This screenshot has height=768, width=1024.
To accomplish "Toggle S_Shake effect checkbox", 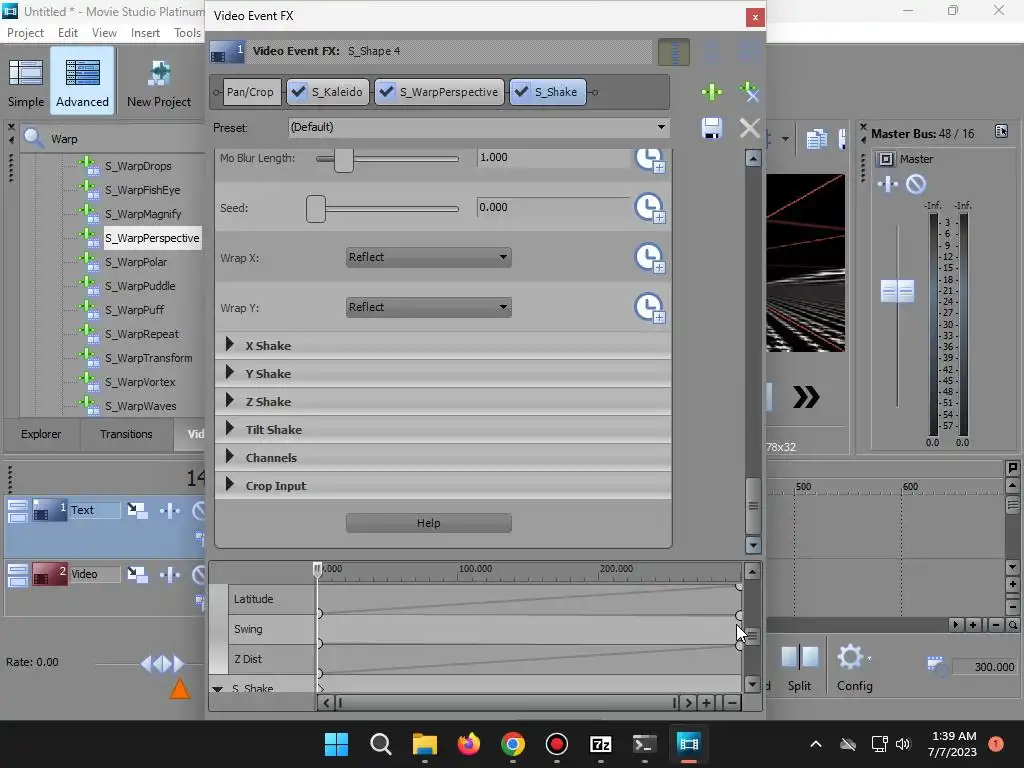I will tap(521, 91).
